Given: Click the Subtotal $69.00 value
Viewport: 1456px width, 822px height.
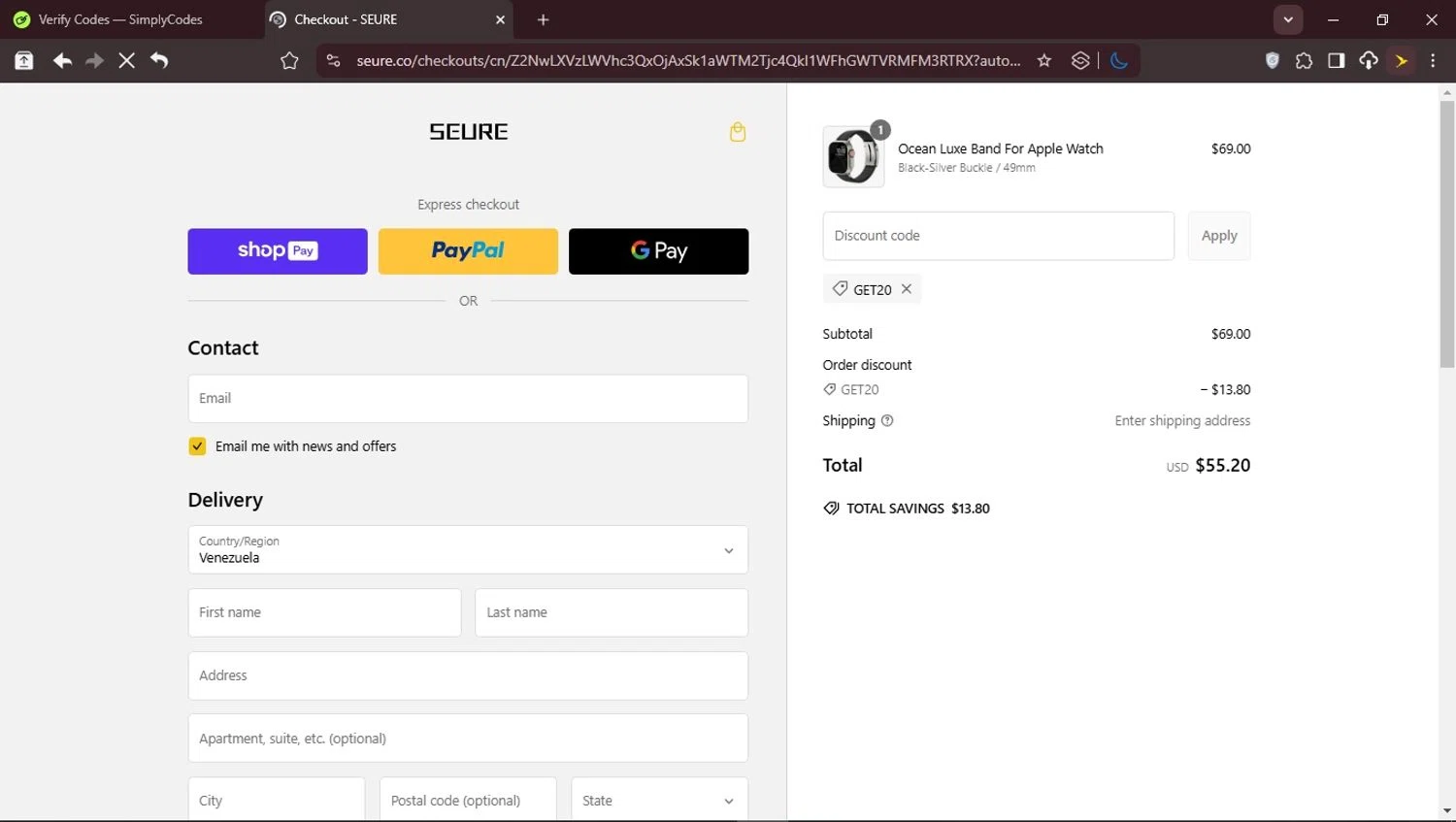Looking at the screenshot, I should pos(1231,334).
